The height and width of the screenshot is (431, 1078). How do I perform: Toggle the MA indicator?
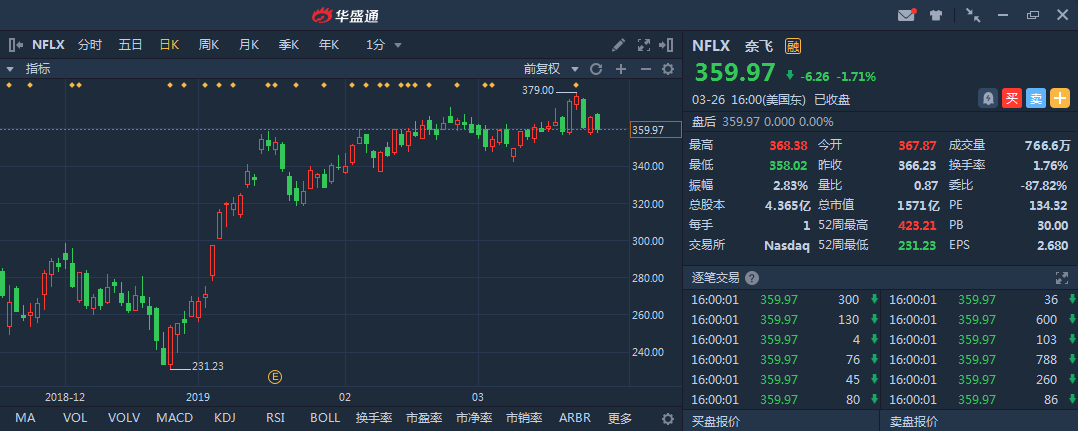pyautogui.click(x=25, y=418)
